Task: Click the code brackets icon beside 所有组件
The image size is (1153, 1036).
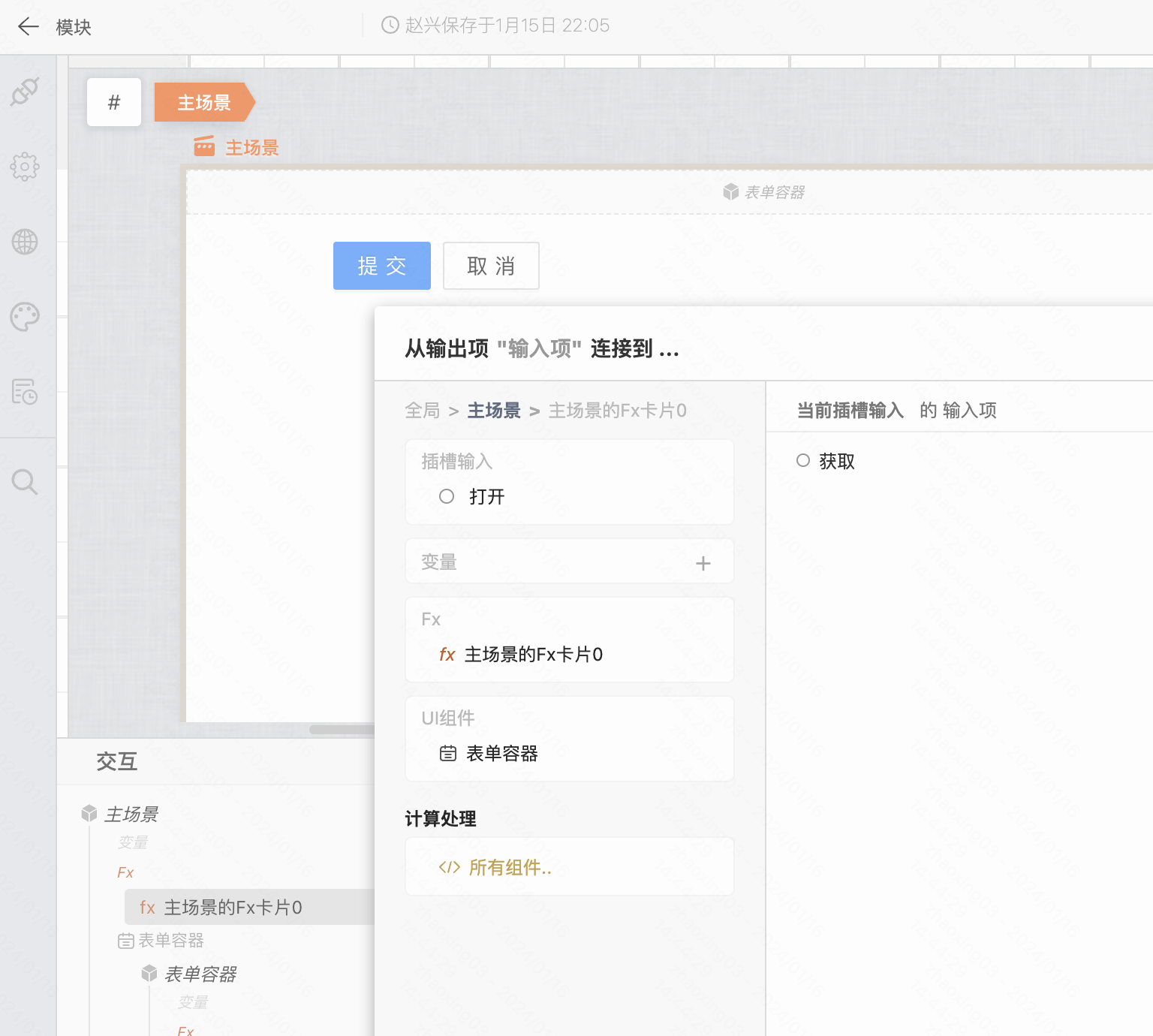Action: 450,868
